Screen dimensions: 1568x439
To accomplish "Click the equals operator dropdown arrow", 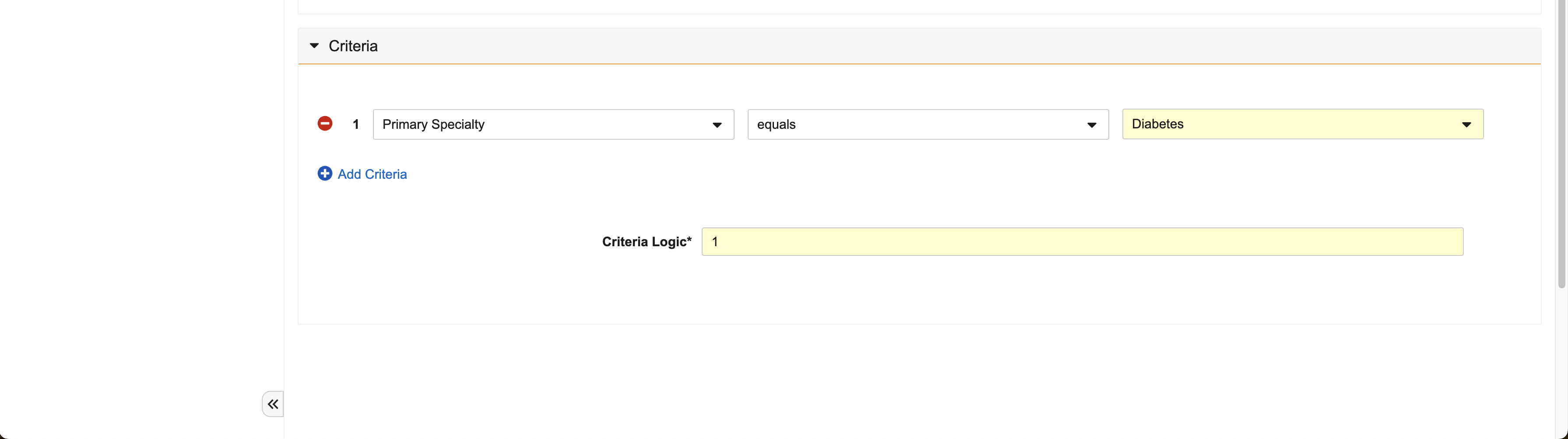I will (1091, 125).
